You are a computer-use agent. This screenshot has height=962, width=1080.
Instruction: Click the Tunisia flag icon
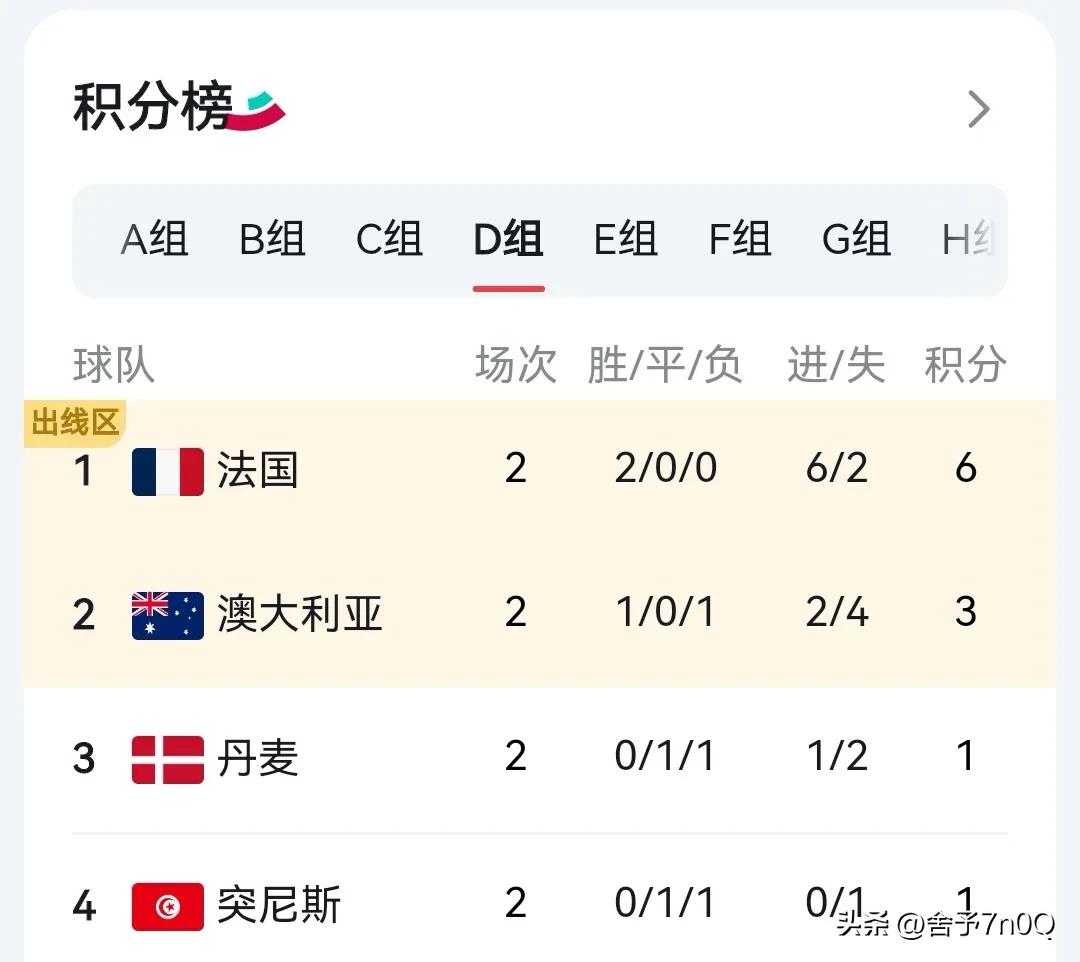pyautogui.click(x=167, y=906)
